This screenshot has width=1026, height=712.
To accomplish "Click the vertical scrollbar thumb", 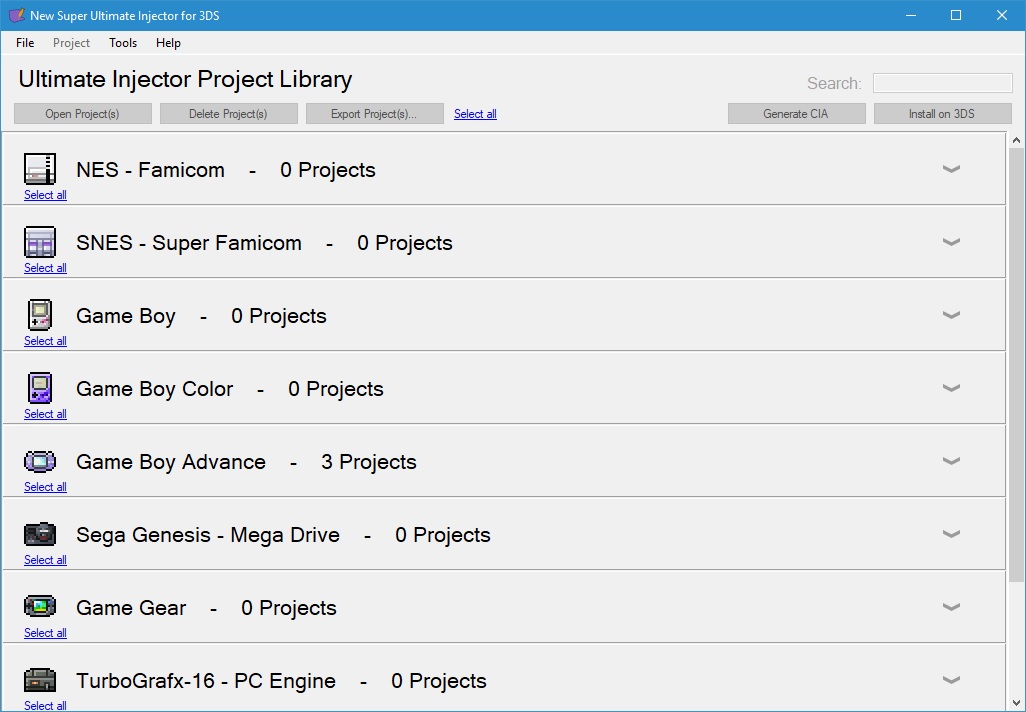I will 1016,364.
